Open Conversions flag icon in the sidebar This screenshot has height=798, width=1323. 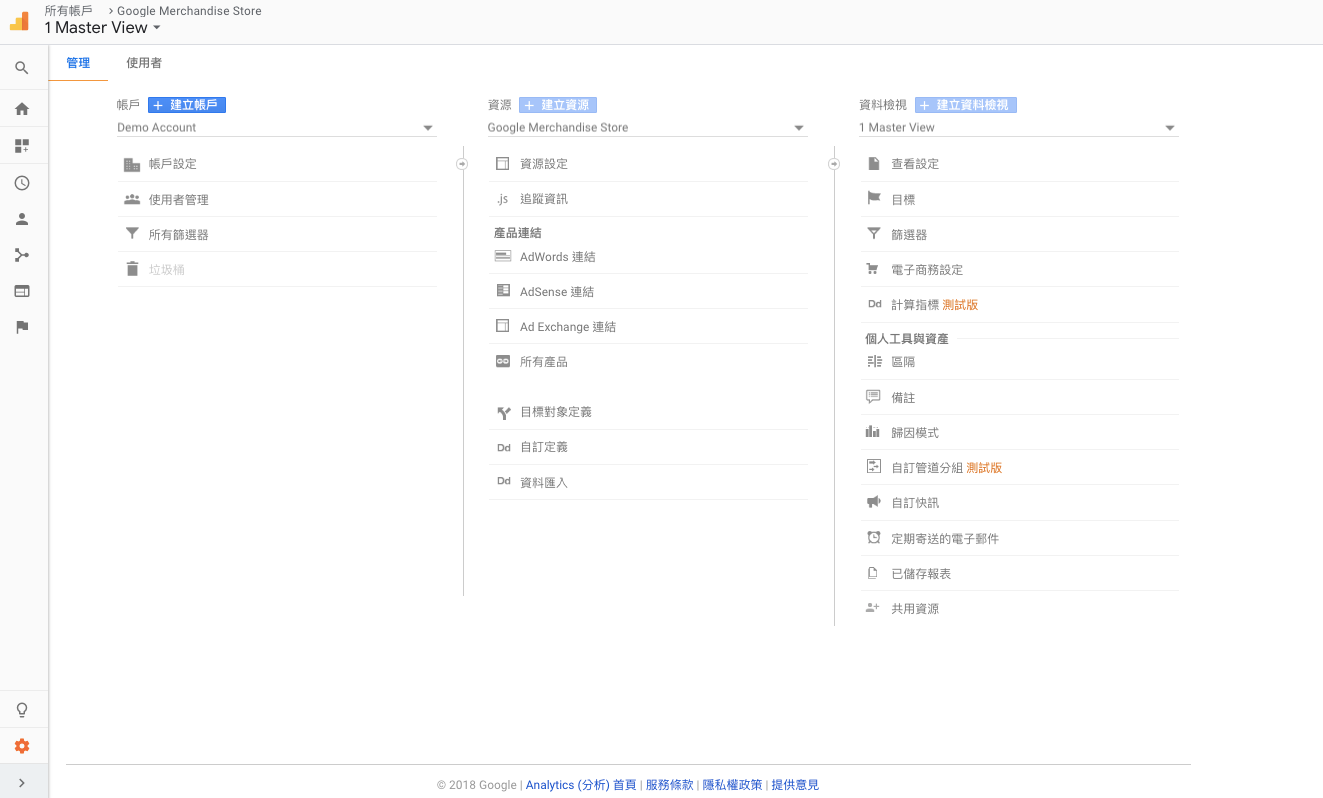click(22, 327)
